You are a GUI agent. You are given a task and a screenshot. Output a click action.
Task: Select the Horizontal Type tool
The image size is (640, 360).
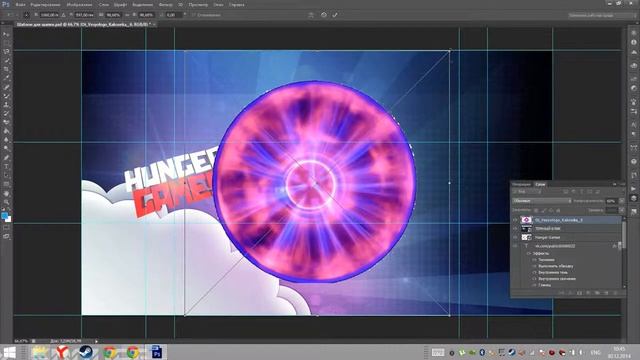(x=6, y=167)
